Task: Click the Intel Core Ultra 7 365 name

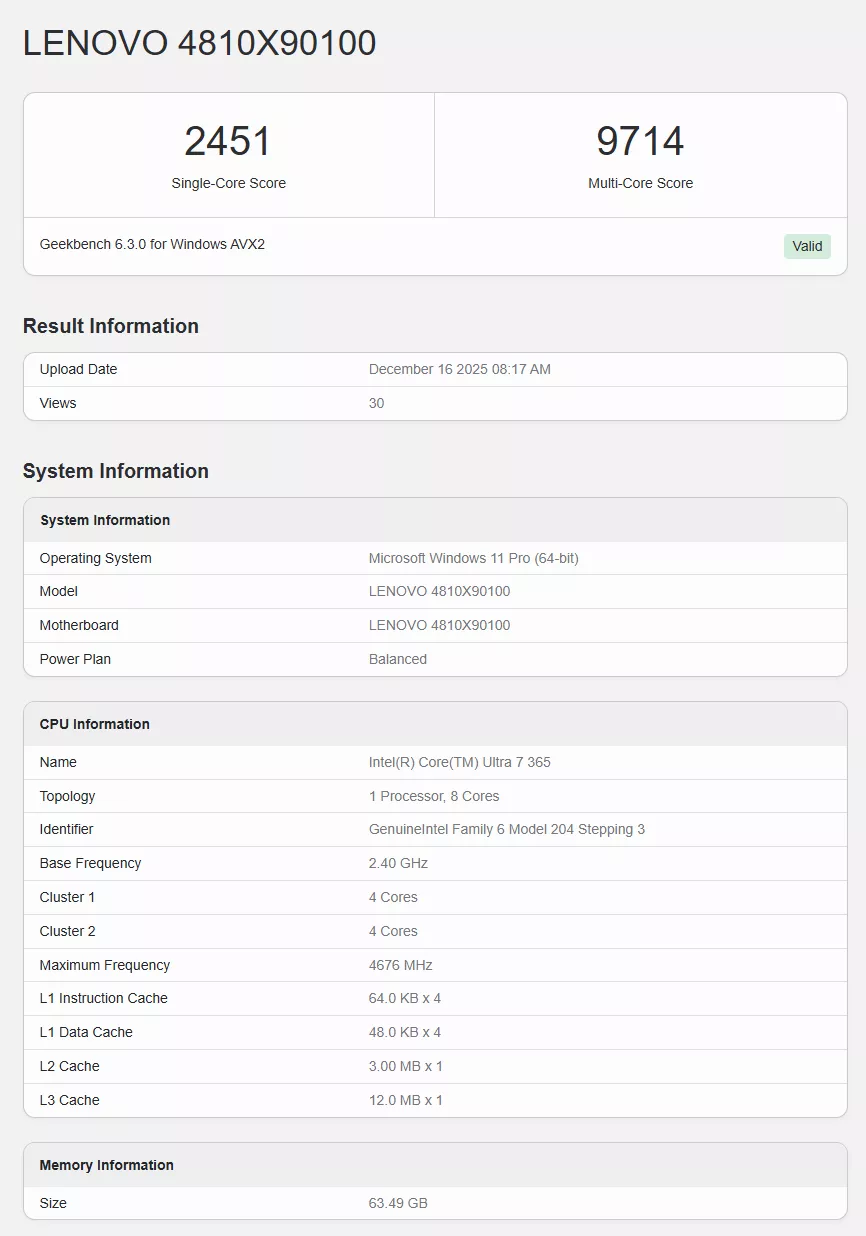Action: [459, 762]
